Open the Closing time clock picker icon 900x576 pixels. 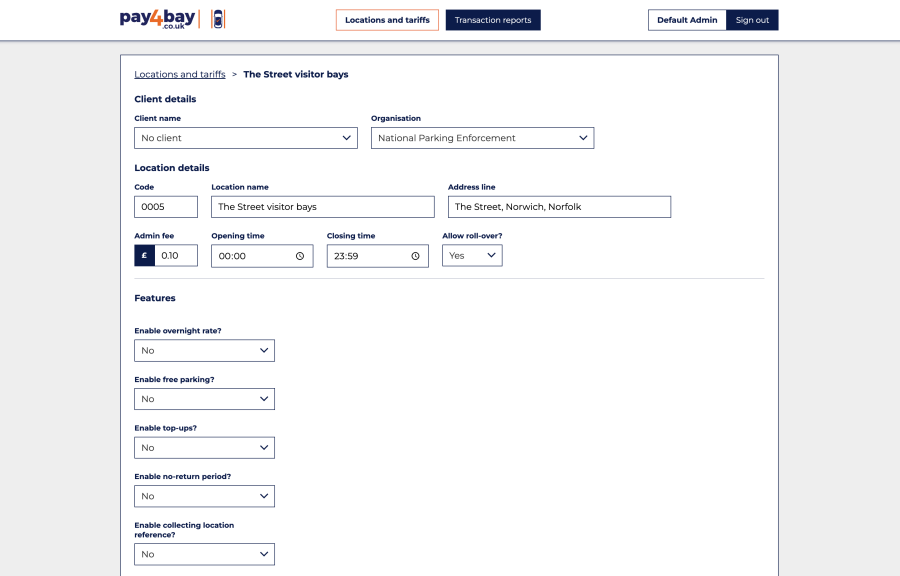416,256
